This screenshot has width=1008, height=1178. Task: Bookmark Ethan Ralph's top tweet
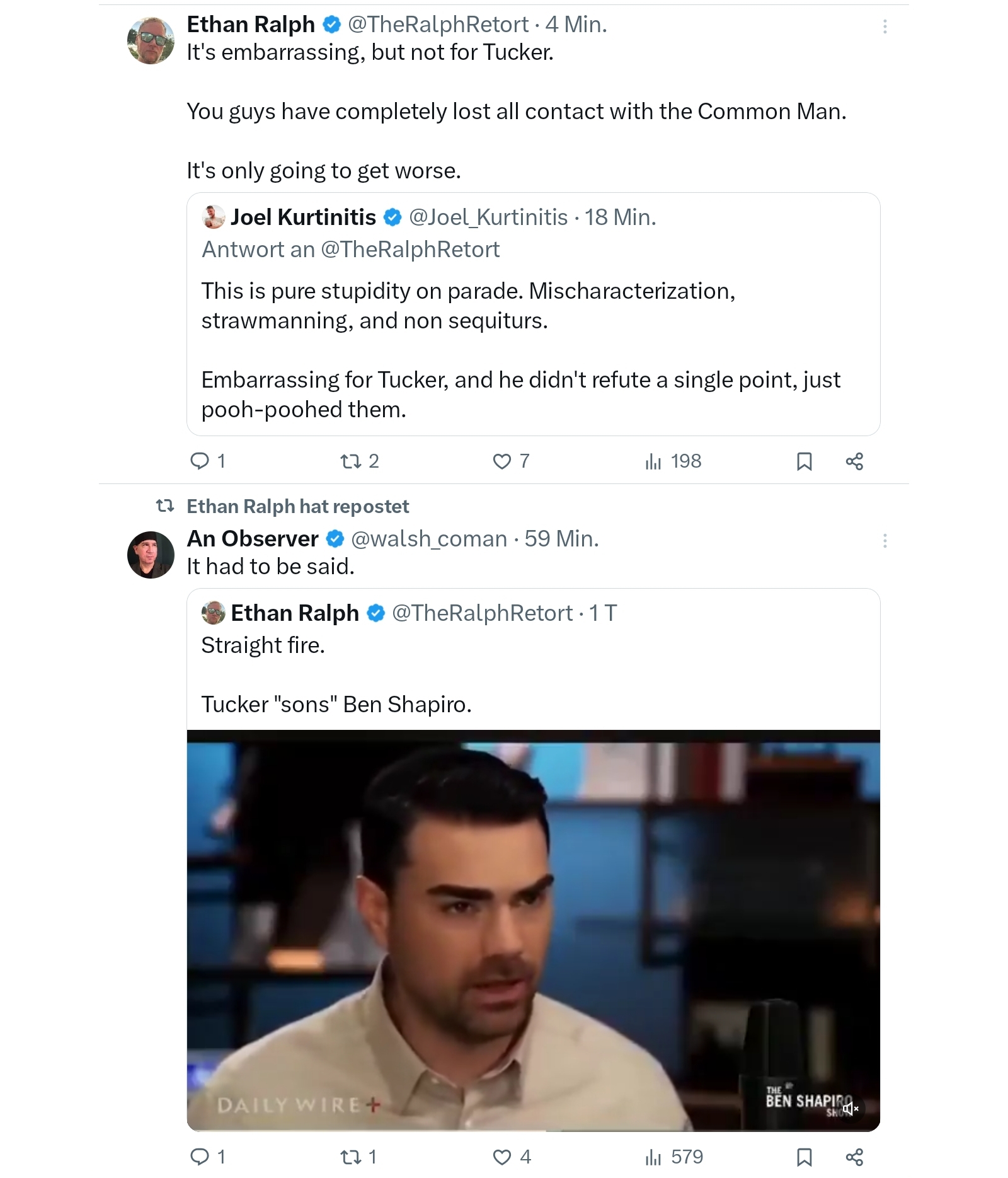tap(804, 461)
